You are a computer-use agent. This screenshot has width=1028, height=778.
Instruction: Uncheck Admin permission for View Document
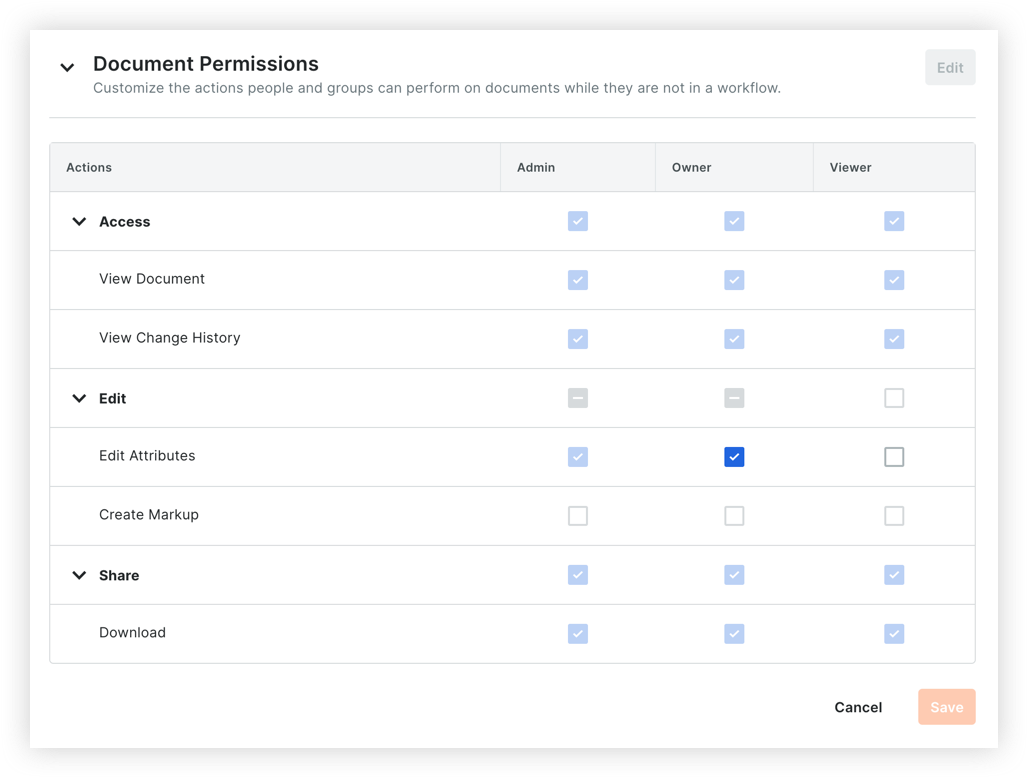578,280
